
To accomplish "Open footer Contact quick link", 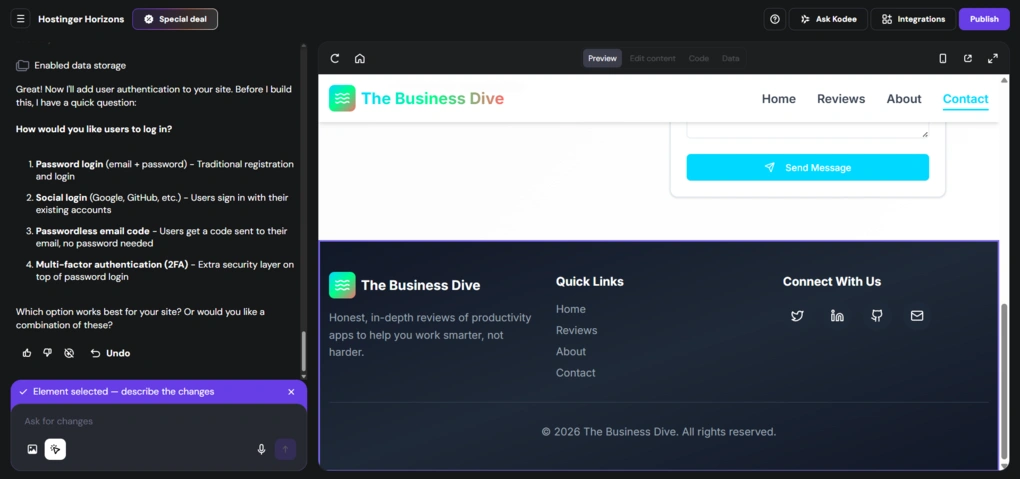I will 575,373.
